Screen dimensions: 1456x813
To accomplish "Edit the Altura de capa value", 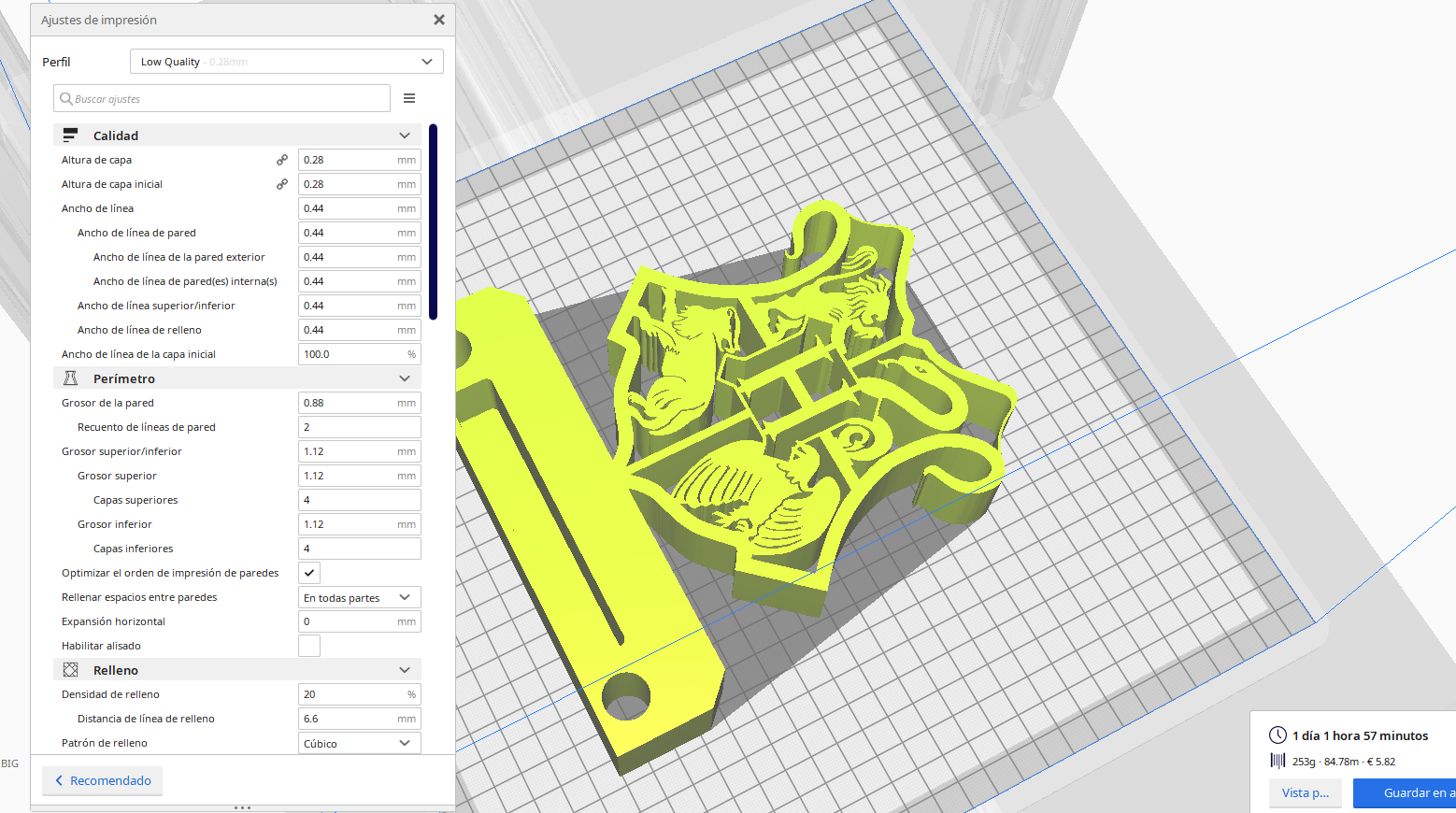I will pos(360,160).
